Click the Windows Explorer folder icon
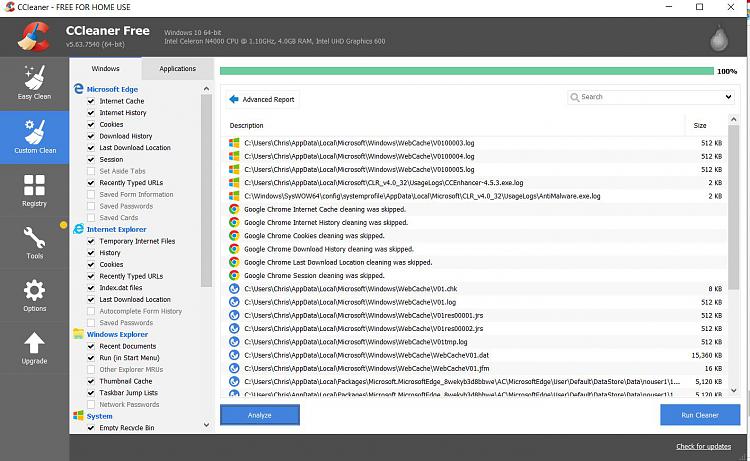Screen dimensions: 750x461 click(78, 334)
